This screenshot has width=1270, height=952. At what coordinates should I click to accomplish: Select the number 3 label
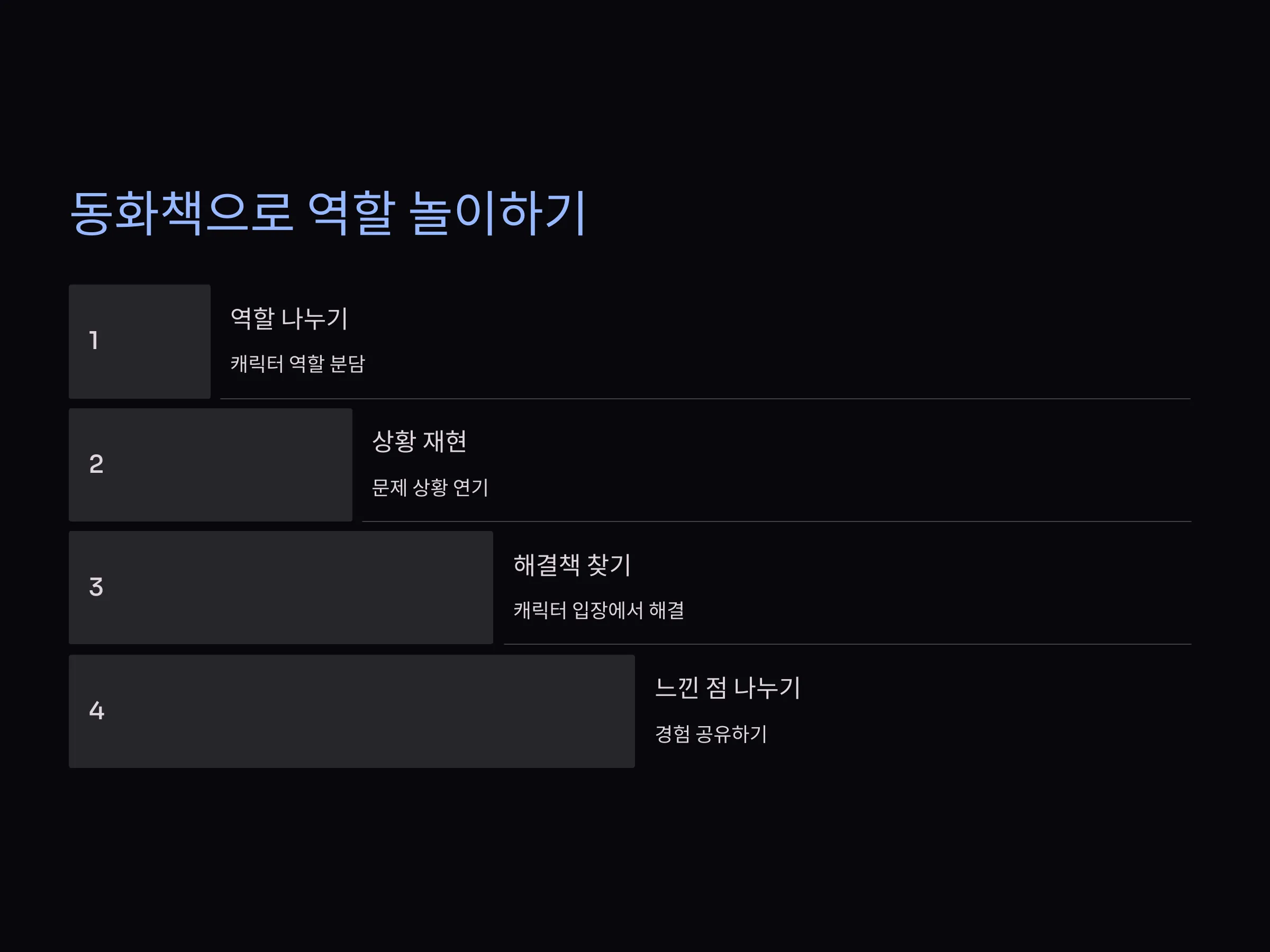tap(96, 587)
